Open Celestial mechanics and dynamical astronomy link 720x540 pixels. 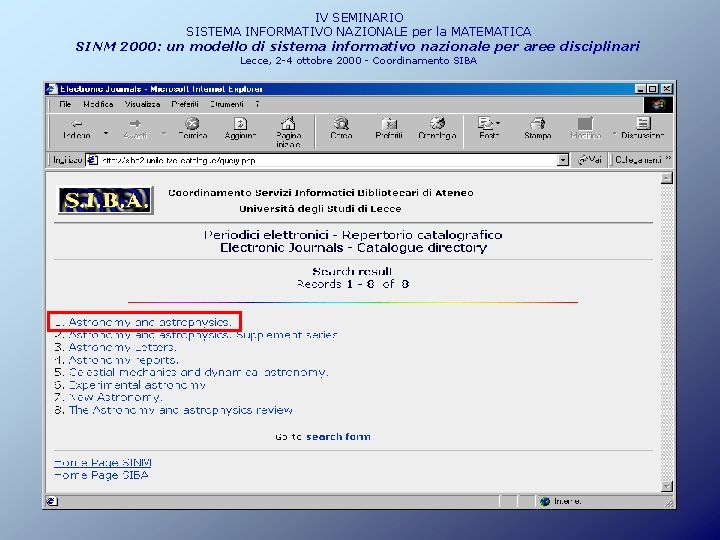pyautogui.click(x=198, y=372)
